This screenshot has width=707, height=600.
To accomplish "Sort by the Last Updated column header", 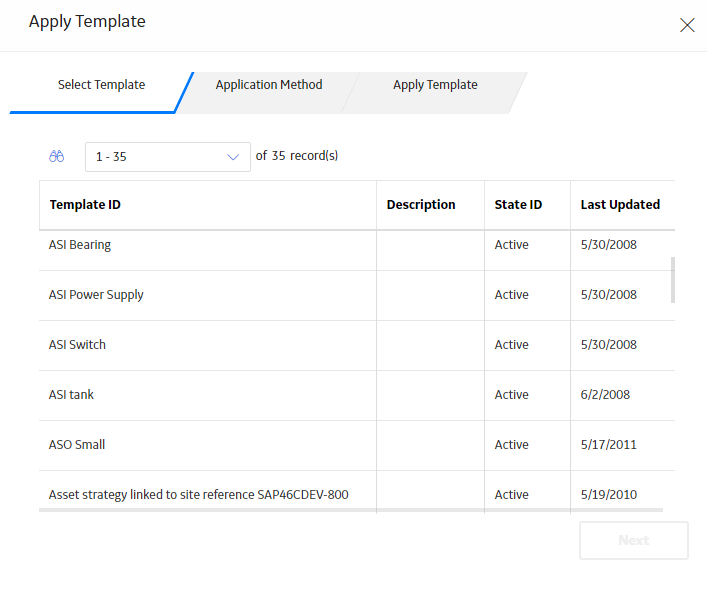I will 620,205.
